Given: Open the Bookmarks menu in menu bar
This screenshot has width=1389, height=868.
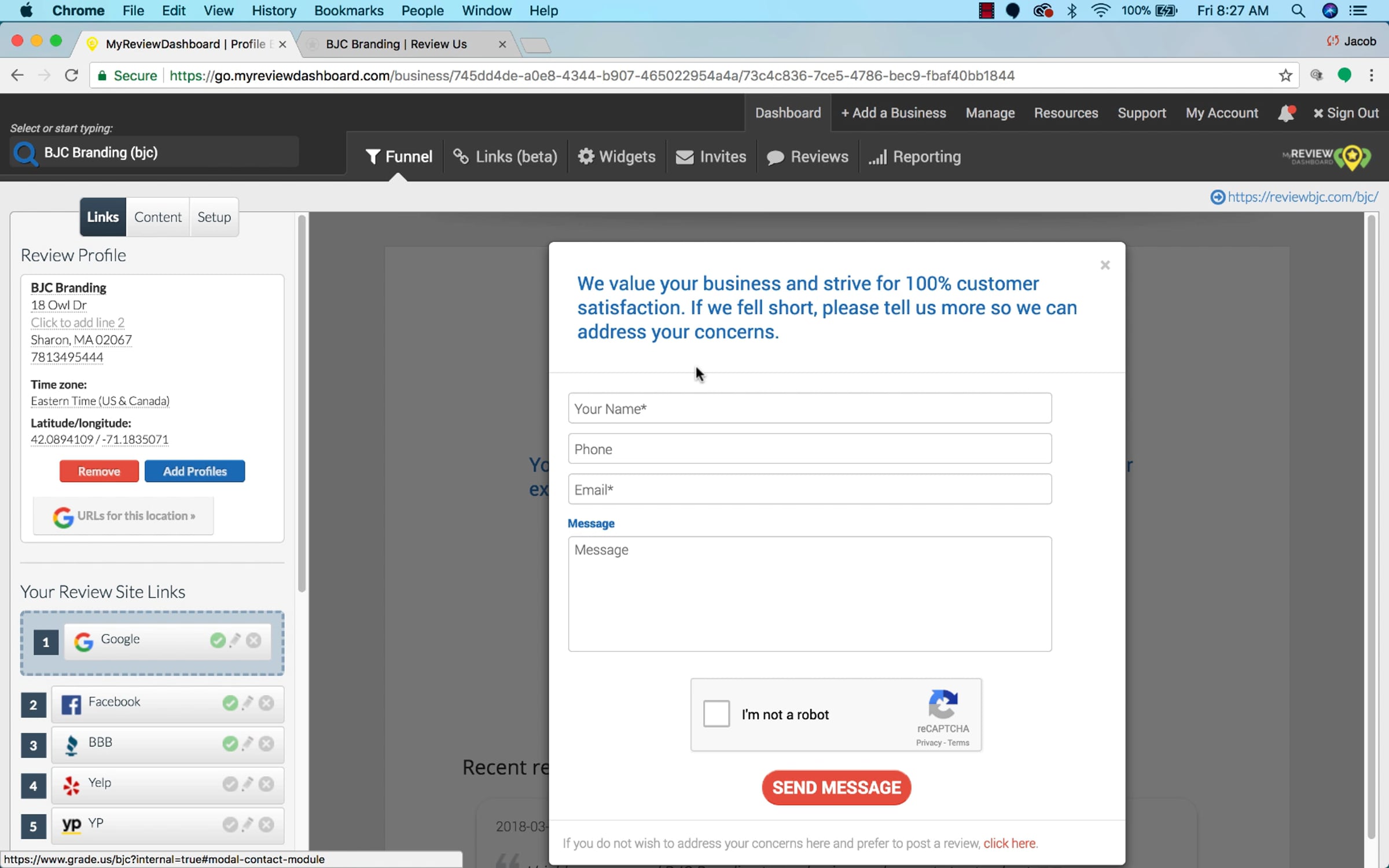Looking at the screenshot, I should click(348, 10).
